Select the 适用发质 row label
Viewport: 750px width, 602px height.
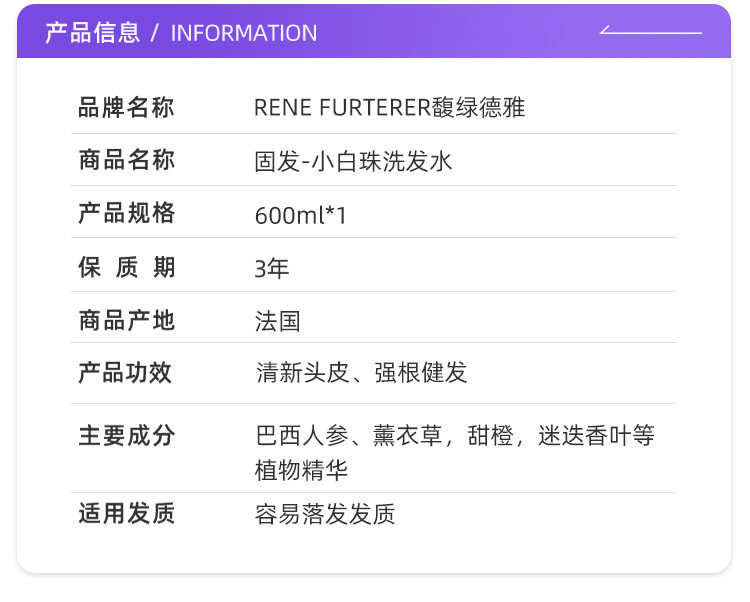point(126,514)
